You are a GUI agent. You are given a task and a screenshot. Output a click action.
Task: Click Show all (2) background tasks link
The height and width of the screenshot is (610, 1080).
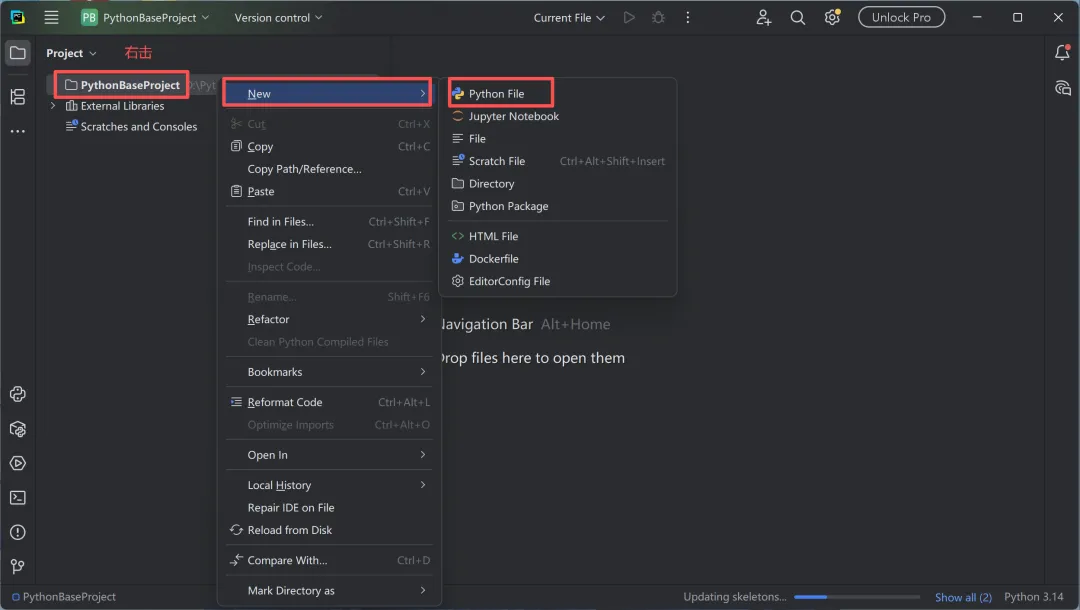[963, 597]
